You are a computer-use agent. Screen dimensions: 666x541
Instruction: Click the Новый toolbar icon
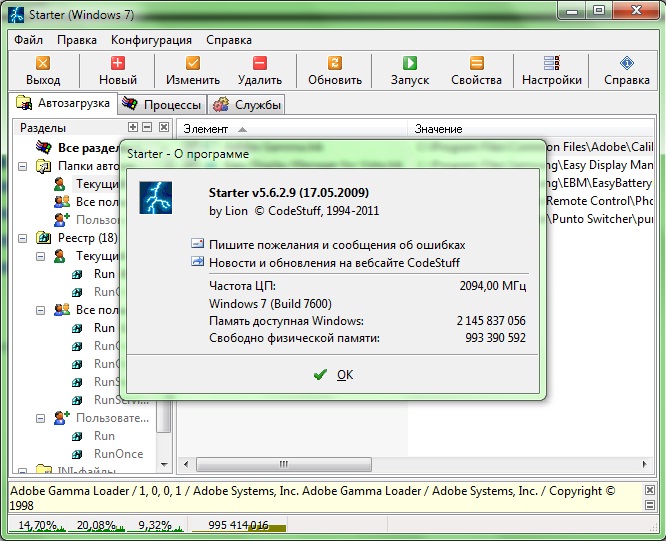tap(118, 70)
